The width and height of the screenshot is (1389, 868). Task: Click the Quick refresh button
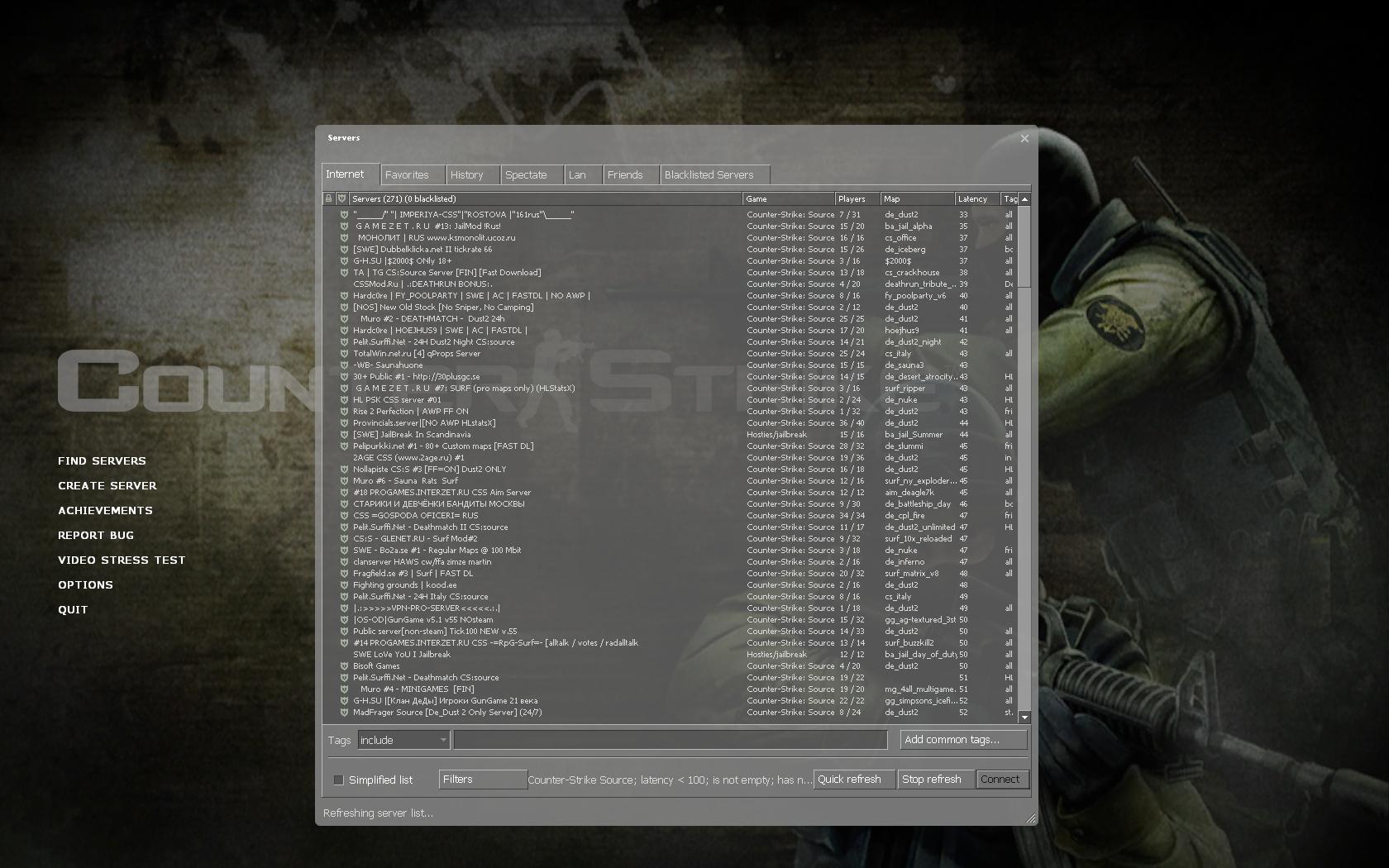click(x=854, y=780)
